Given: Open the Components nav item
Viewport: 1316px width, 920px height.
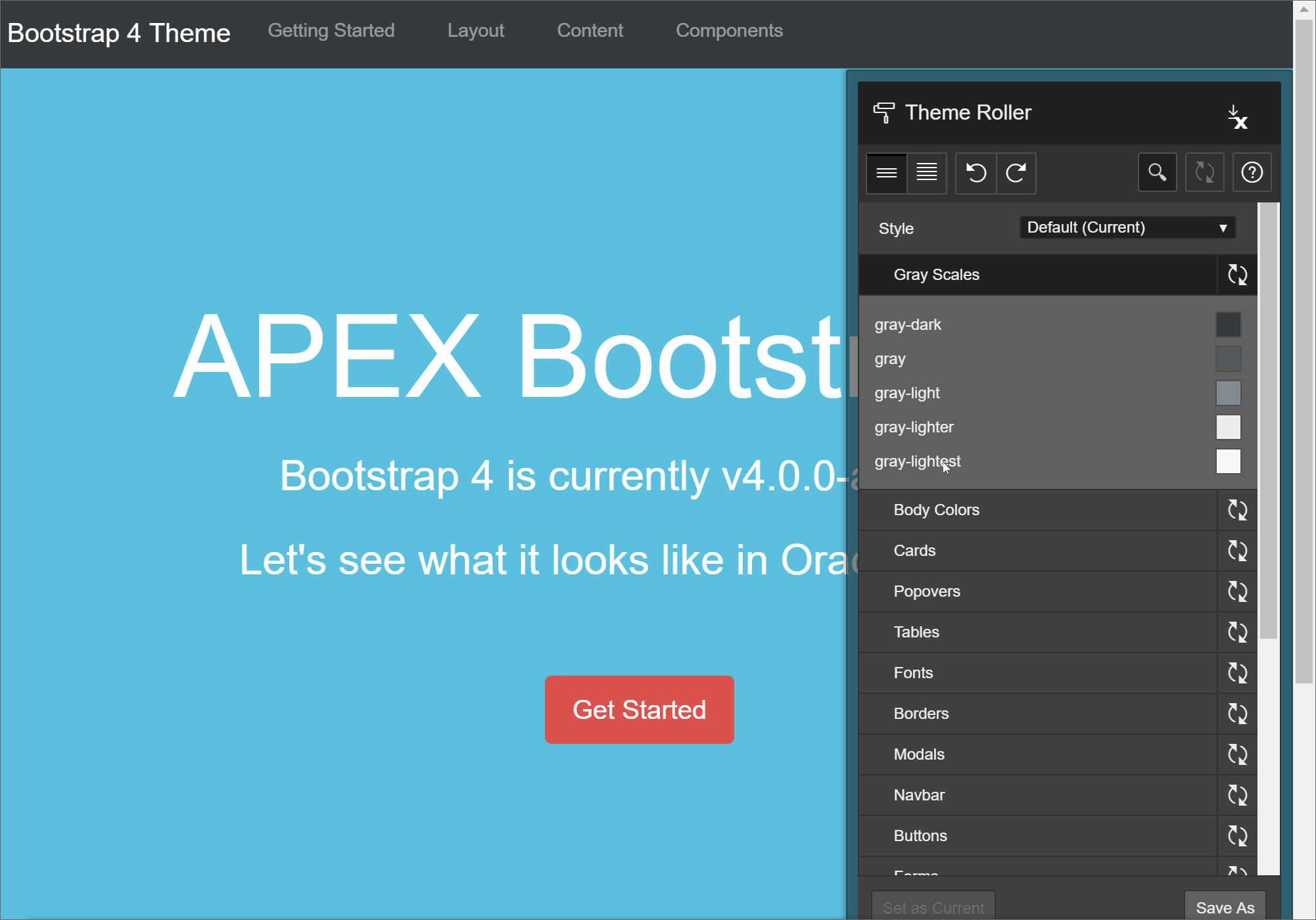Looking at the screenshot, I should (x=729, y=30).
